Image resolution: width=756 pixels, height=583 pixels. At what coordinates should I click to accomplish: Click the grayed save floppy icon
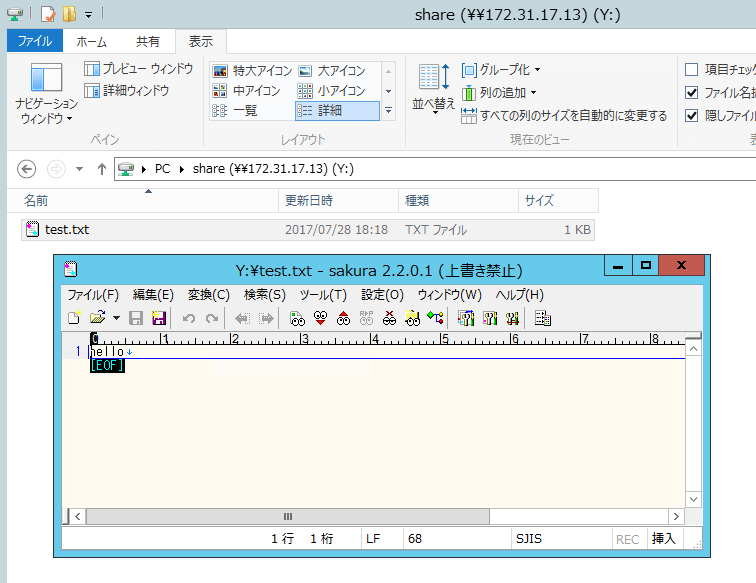pos(135,318)
